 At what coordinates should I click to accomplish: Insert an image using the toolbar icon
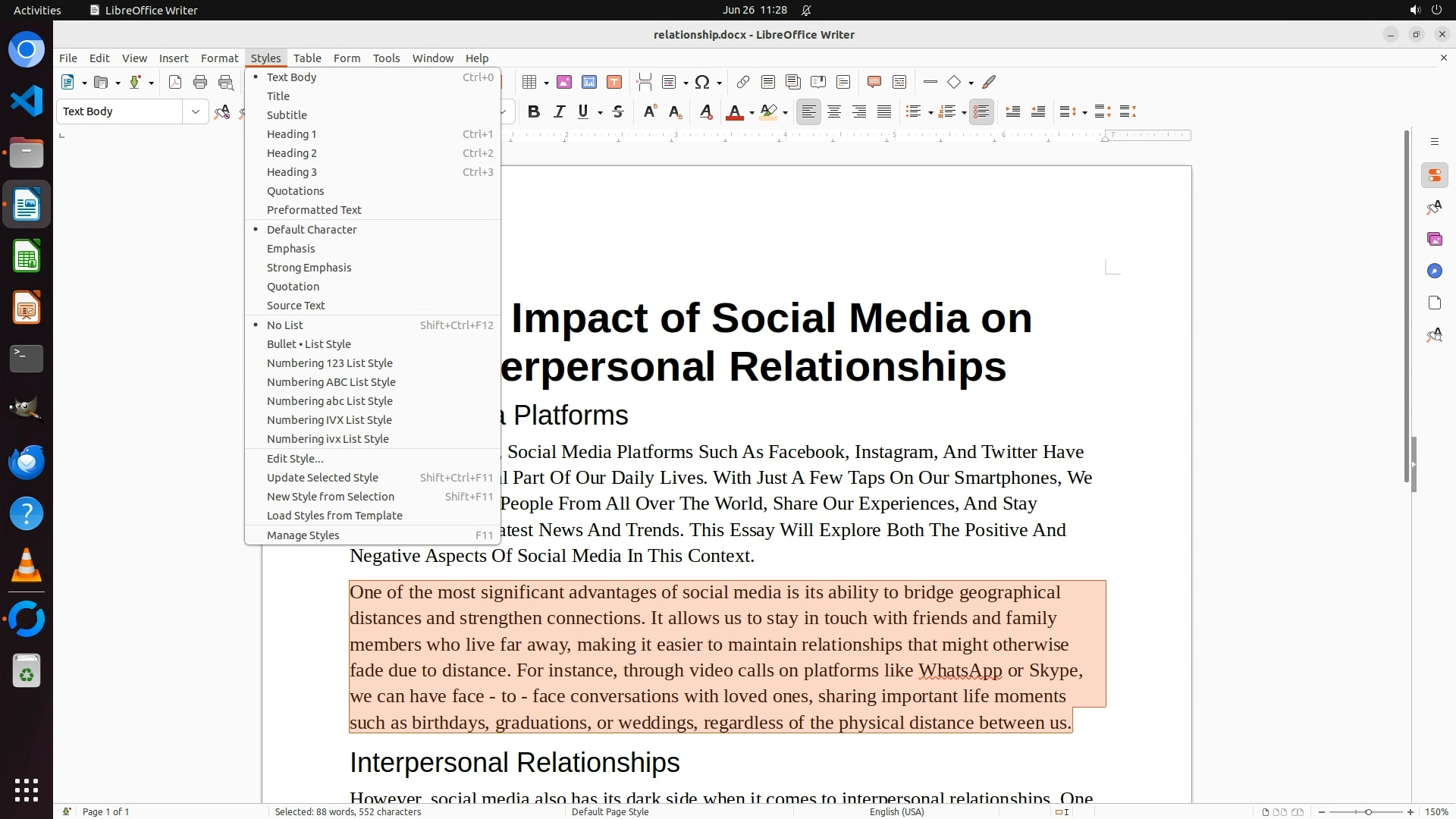tap(564, 82)
